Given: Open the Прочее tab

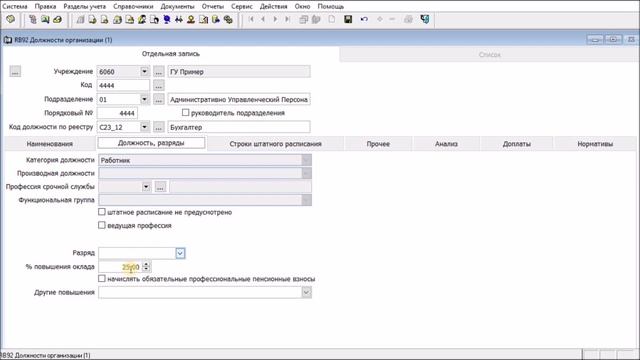Looking at the screenshot, I should pos(378,144).
